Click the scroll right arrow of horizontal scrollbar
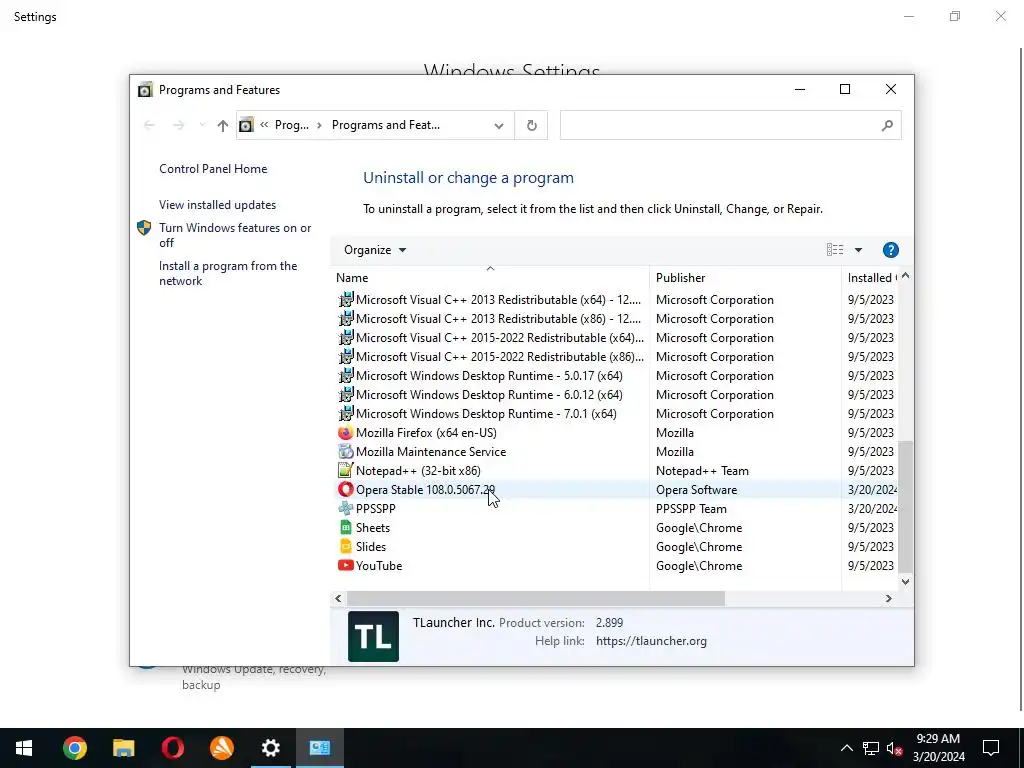Image resolution: width=1024 pixels, height=768 pixels. click(x=888, y=598)
